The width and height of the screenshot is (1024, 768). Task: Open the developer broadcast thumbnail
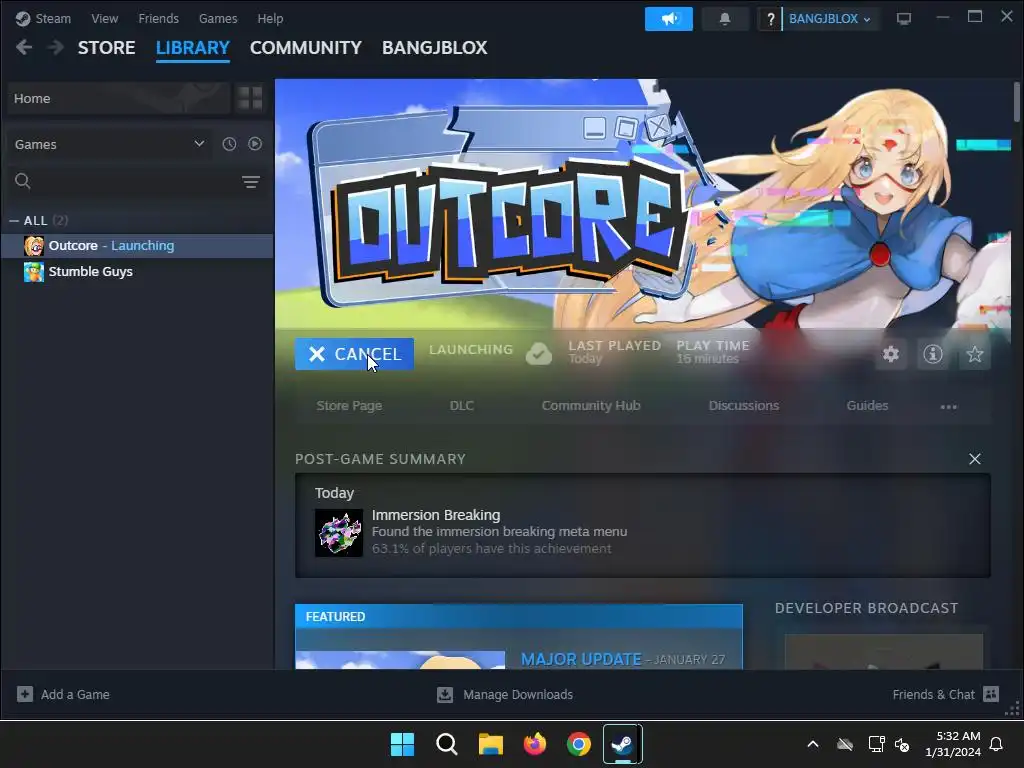[884, 651]
